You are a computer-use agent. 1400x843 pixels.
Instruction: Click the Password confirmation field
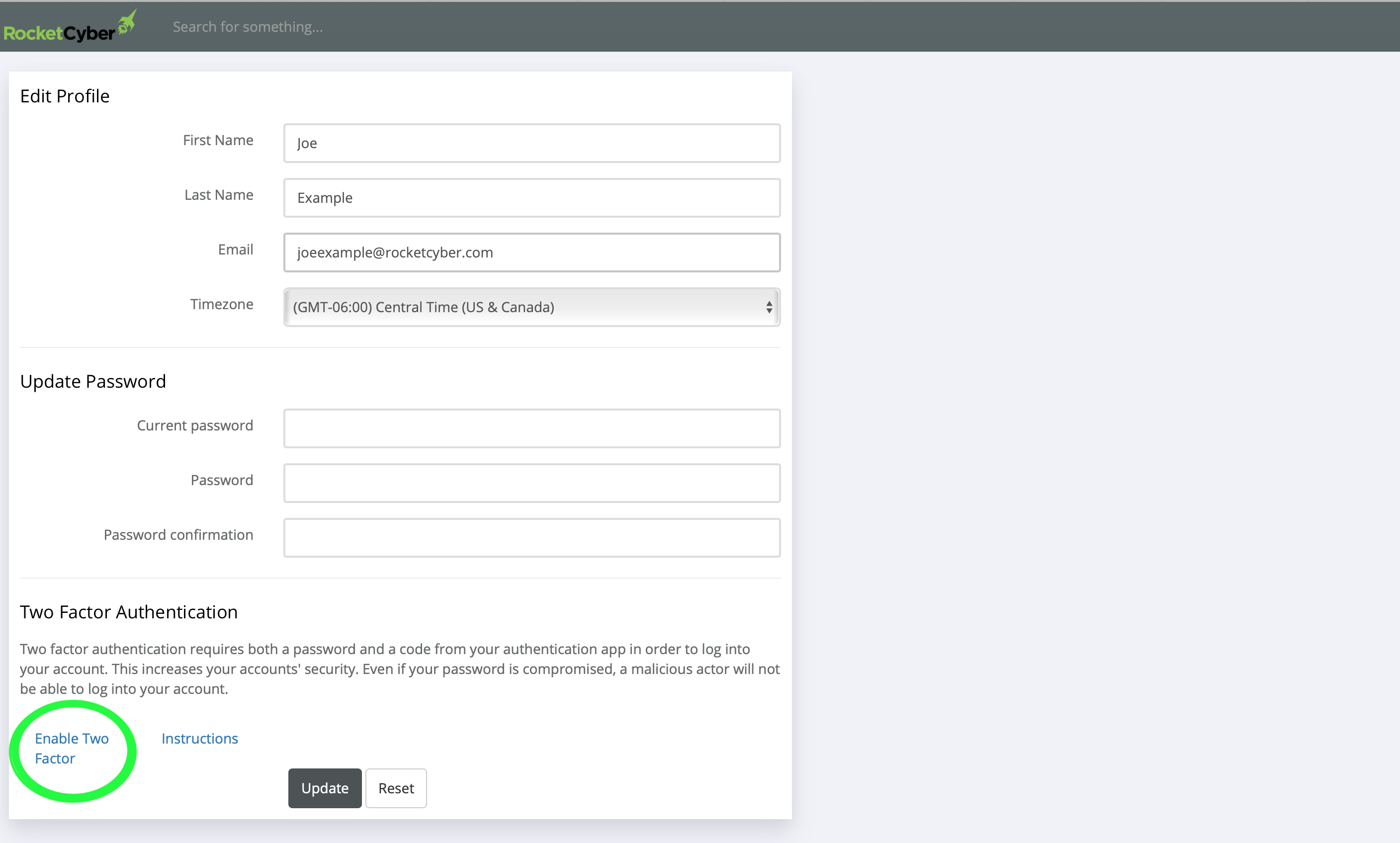pyautogui.click(x=531, y=537)
